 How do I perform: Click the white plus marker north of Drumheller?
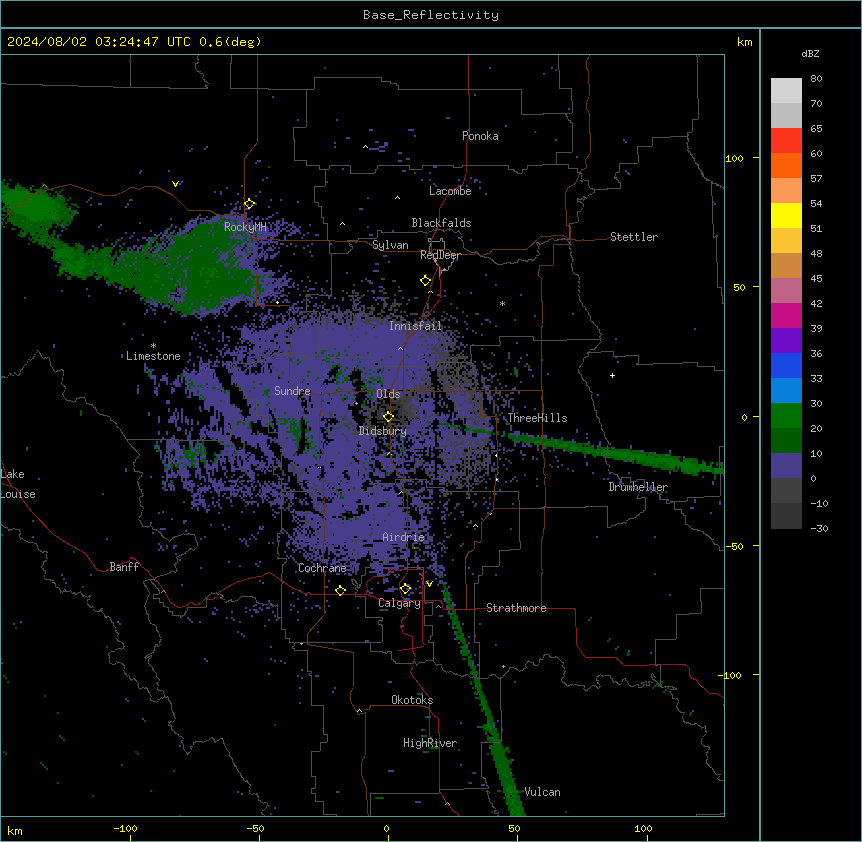click(612, 375)
